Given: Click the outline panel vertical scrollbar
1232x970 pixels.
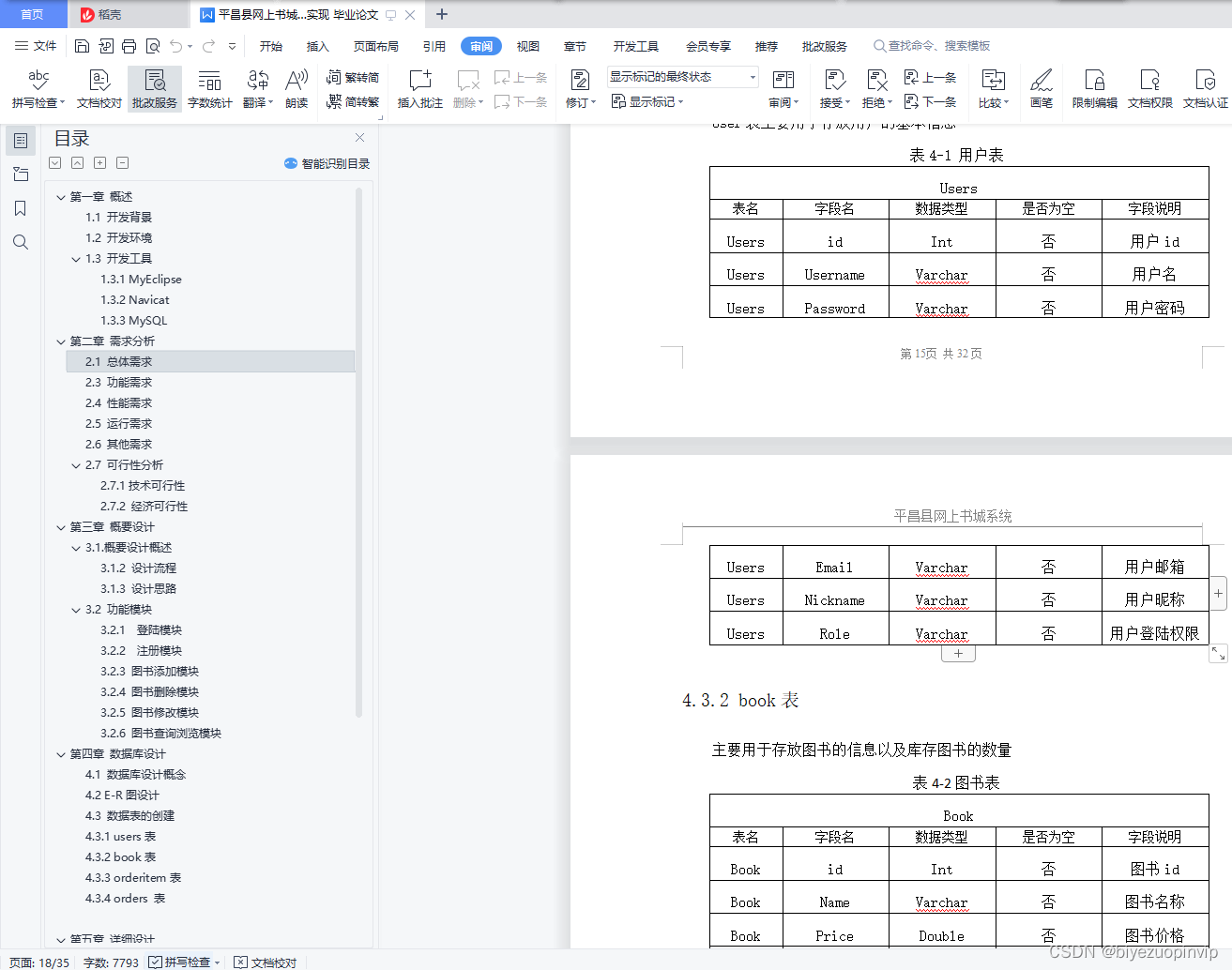Looking at the screenshot, I should point(359,450).
